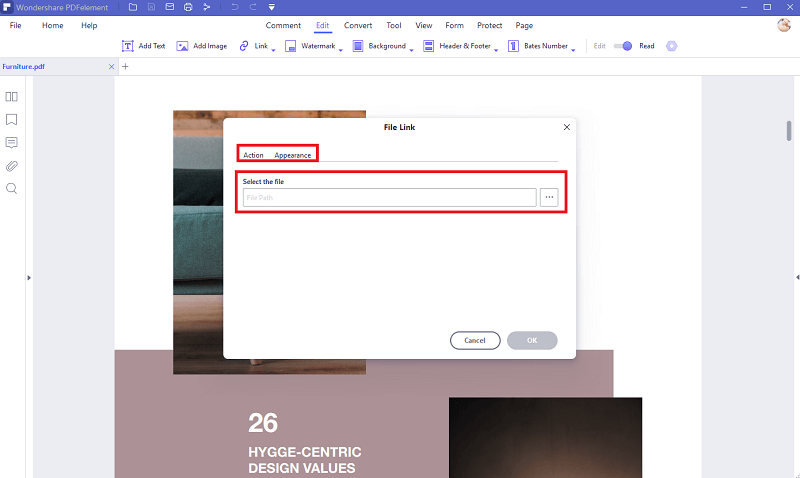Click OK in File Link dialog
Viewport: 800px width, 478px height.
532,340
